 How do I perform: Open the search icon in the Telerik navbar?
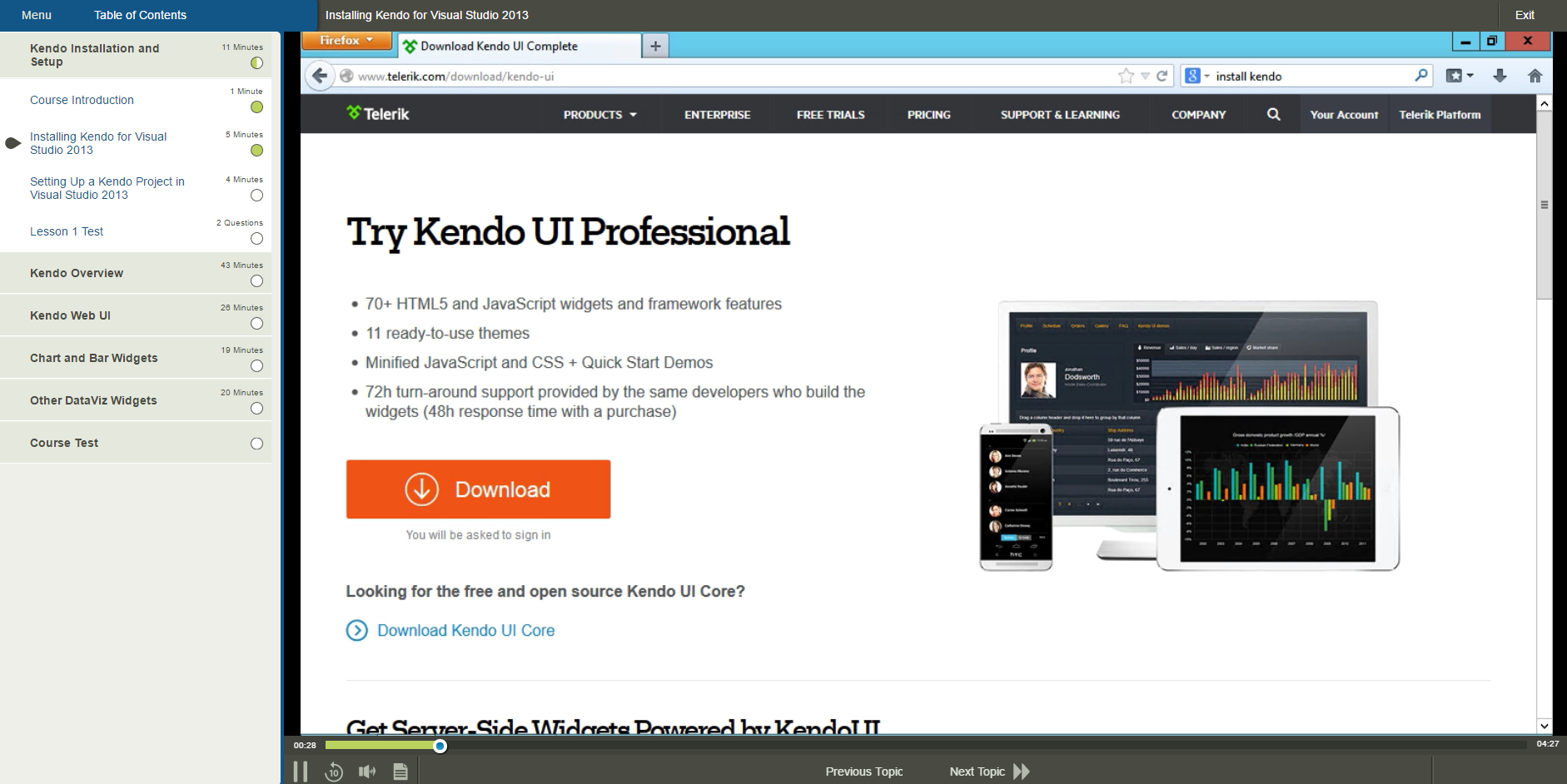coord(1272,114)
